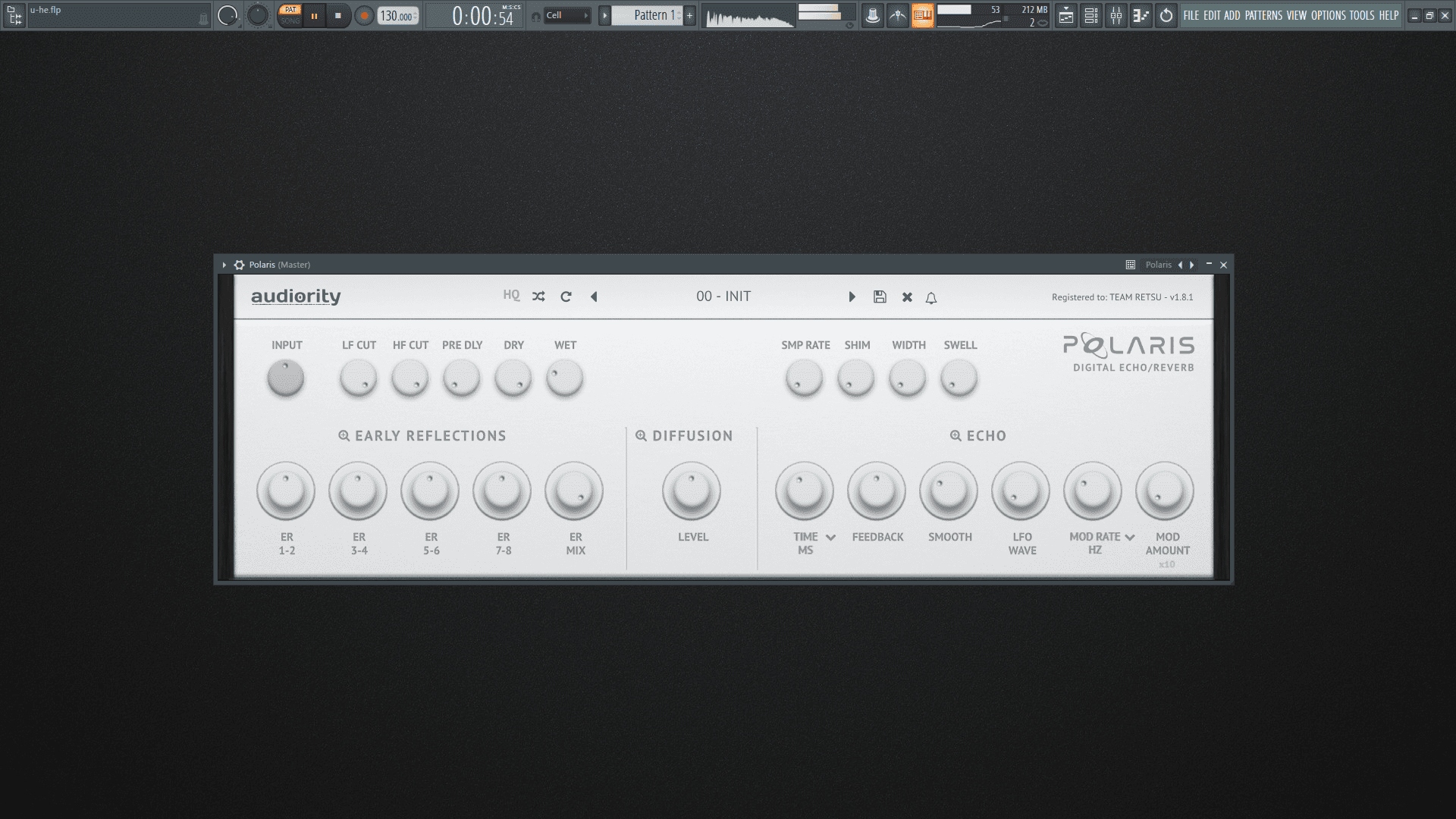
Task: Open the piano roll icon
Action: pos(1141,15)
